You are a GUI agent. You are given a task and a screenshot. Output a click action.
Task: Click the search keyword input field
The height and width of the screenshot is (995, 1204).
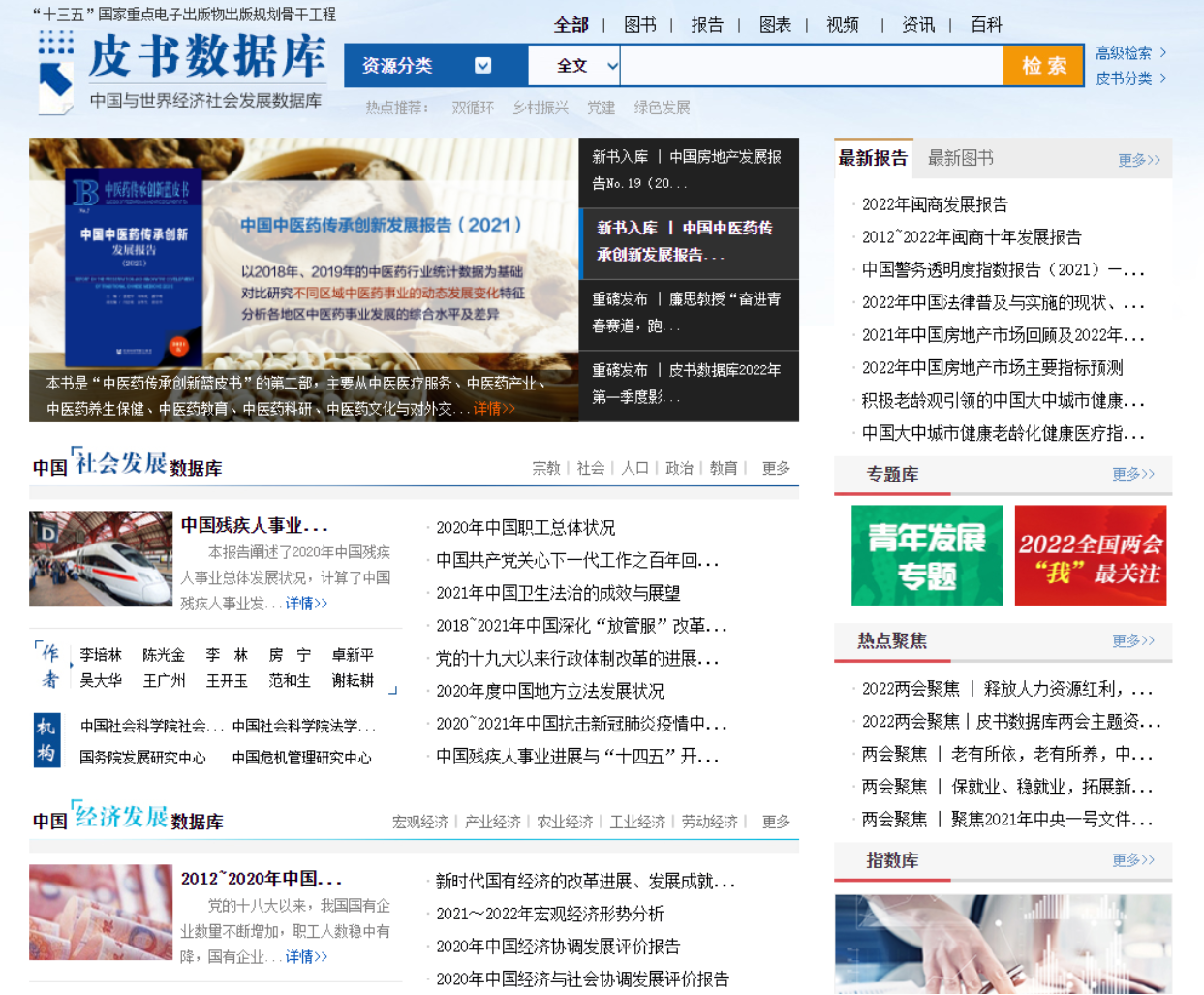pyautogui.click(x=811, y=66)
